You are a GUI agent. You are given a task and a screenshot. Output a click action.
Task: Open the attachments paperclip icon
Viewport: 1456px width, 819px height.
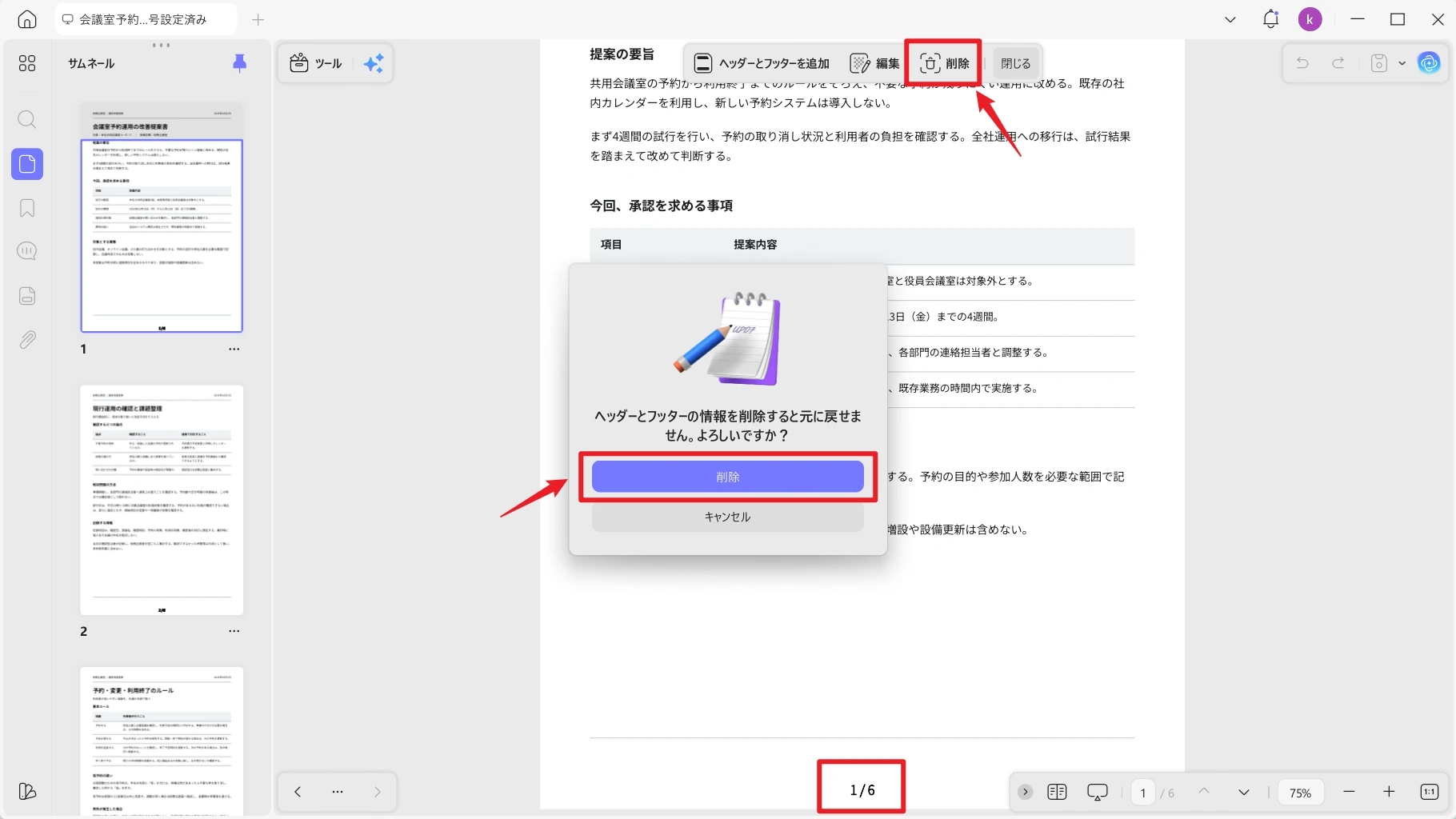point(27,340)
